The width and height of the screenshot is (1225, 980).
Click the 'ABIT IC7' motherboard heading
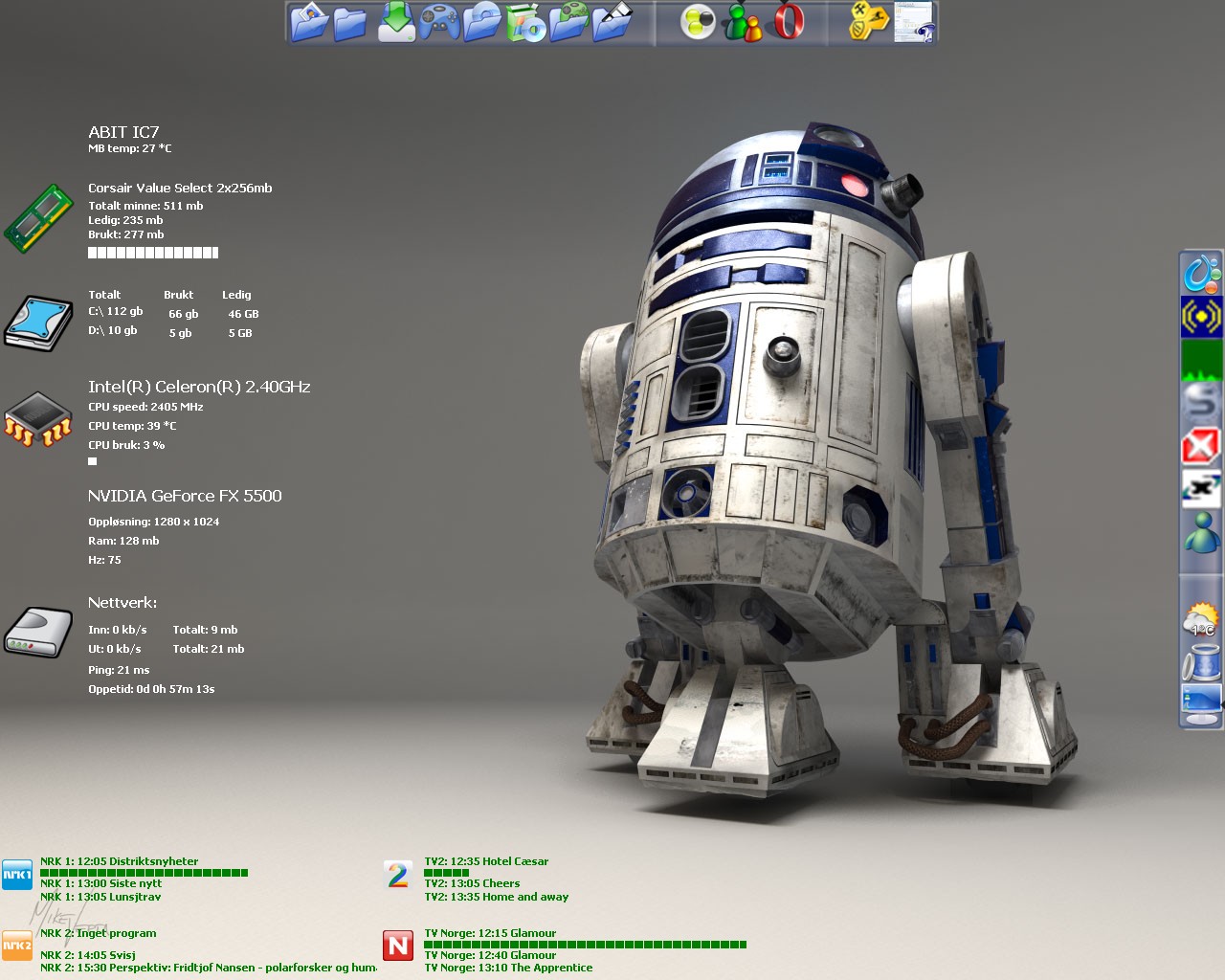tap(123, 132)
